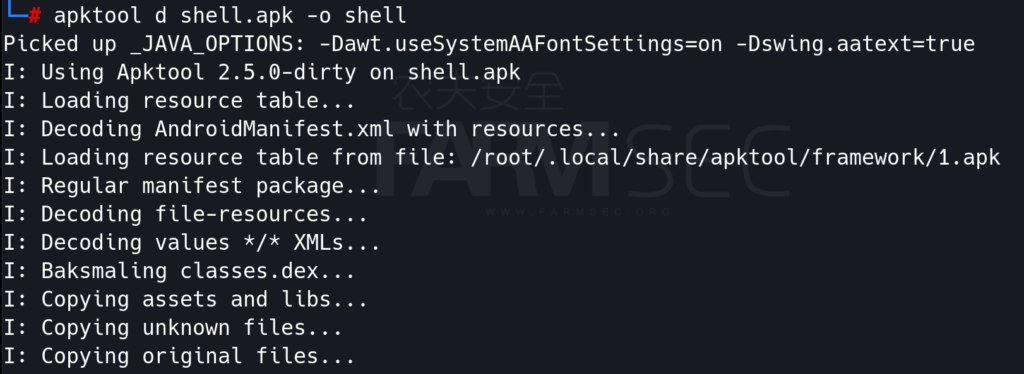Click the Apktool 2.5.0-dirty version text
Image resolution: width=1024 pixels, height=374 pixels.
click(237, 72)
